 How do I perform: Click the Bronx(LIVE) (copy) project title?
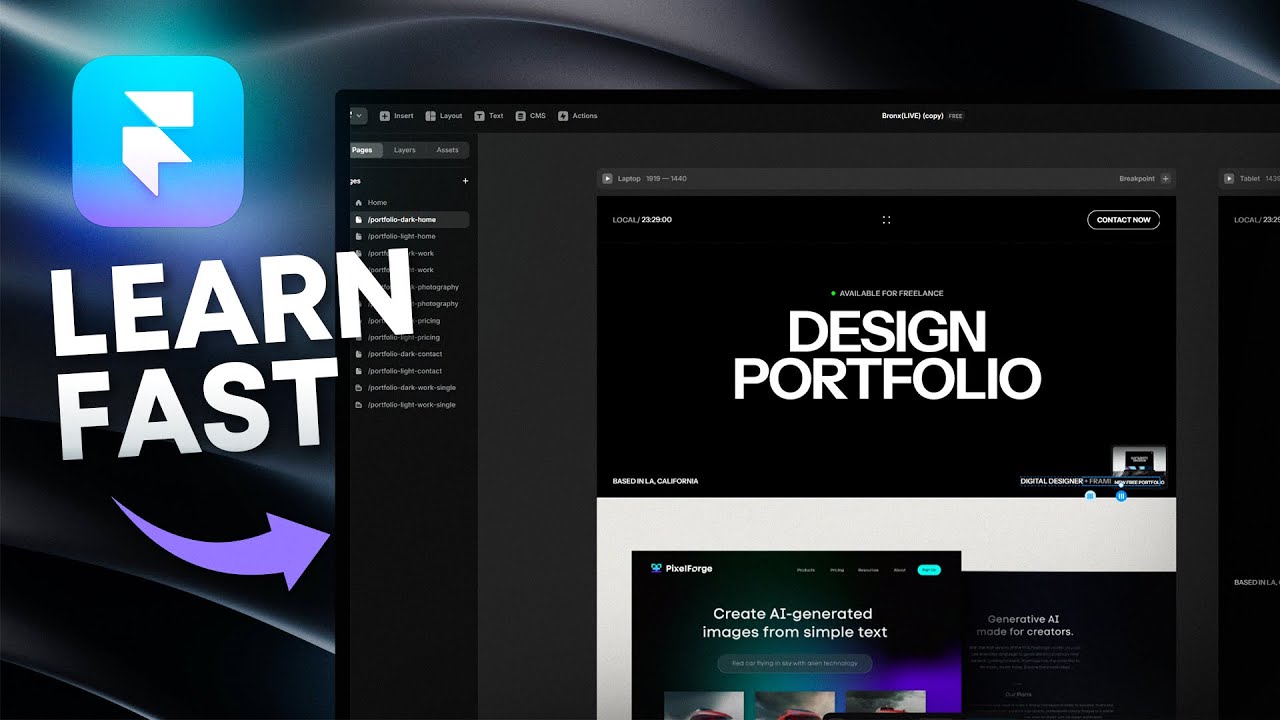pyautogui.click(x=912, y=116)
